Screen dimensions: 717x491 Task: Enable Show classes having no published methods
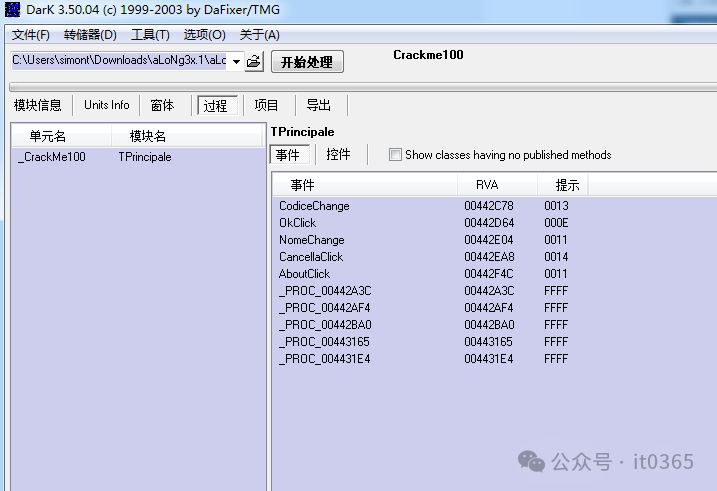coord(395,155)
